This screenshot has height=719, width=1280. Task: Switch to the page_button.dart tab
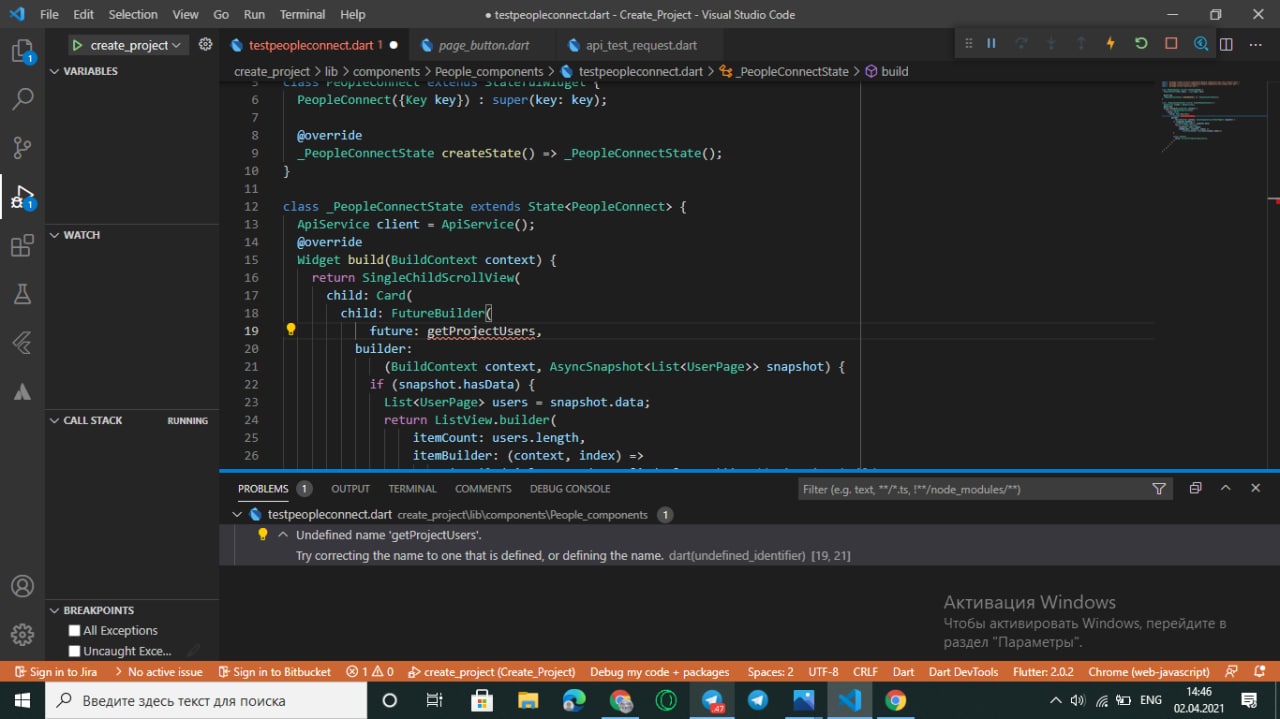(484, 45)
